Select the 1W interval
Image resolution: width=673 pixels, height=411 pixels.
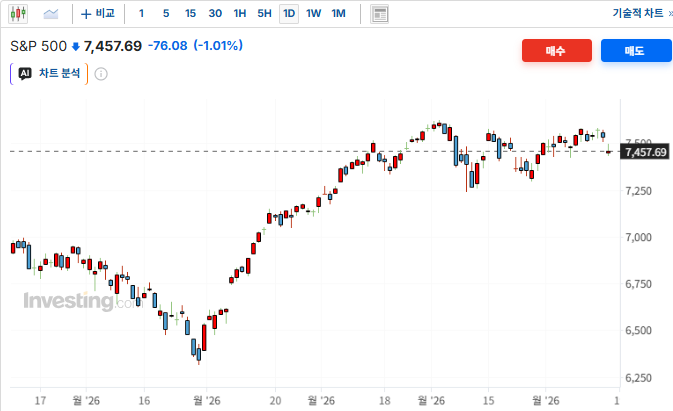[x=313, y=14]
